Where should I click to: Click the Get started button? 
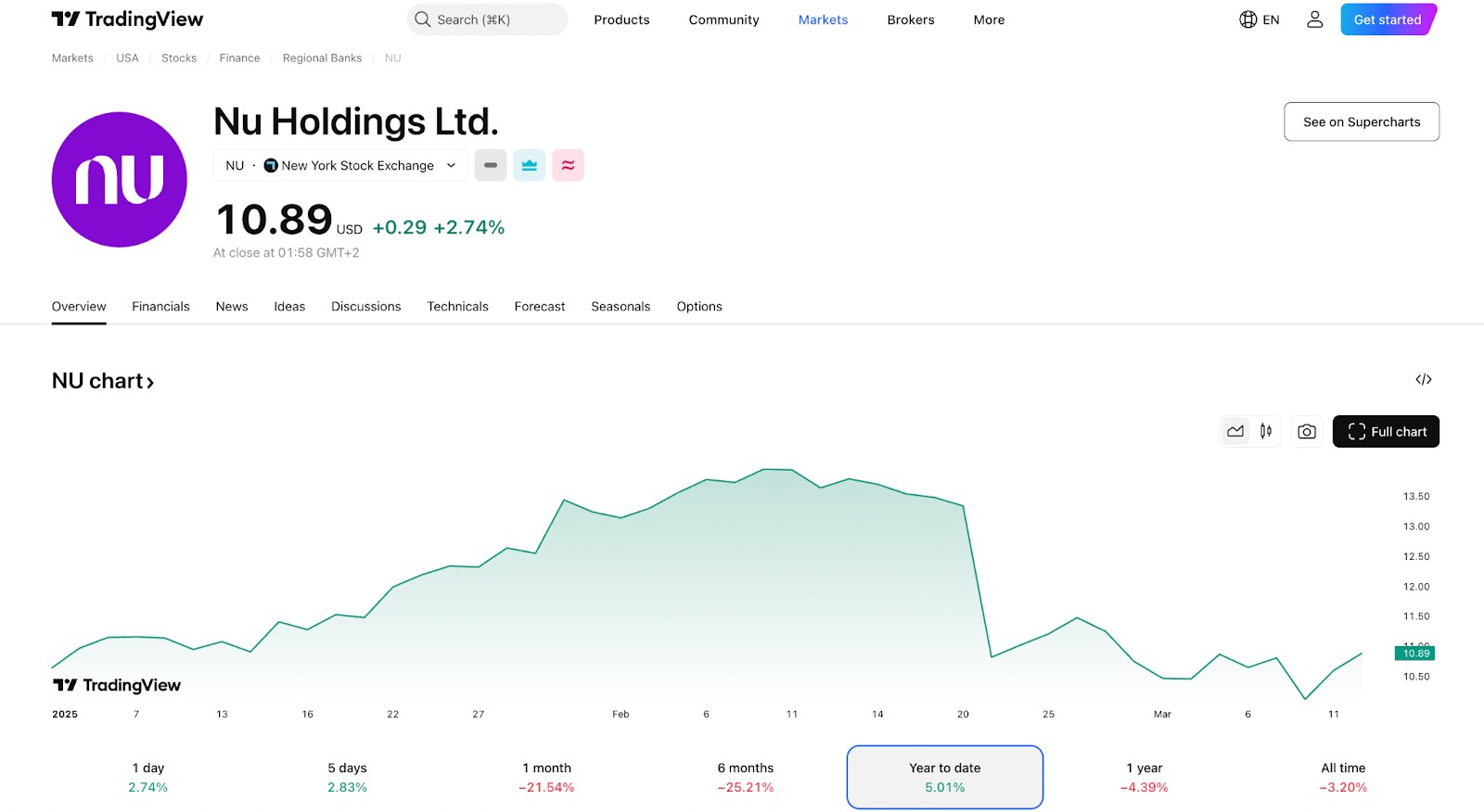pyautogui.click(x=1388, y=19)
